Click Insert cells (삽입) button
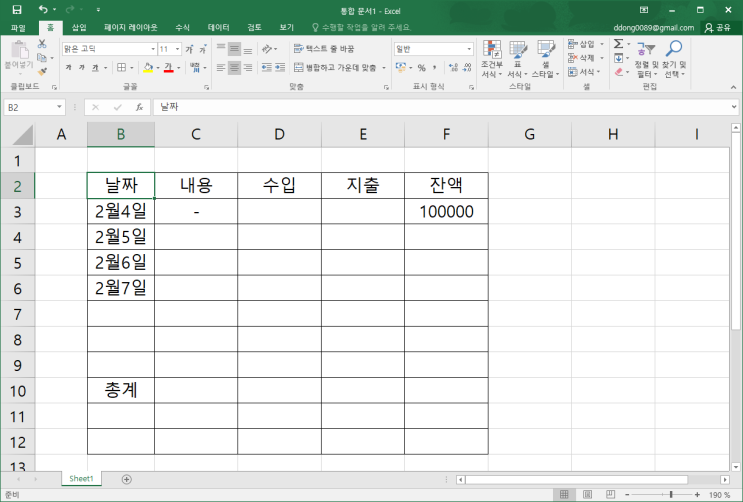This screenshot has width=743, height=502. coord(586,44)
